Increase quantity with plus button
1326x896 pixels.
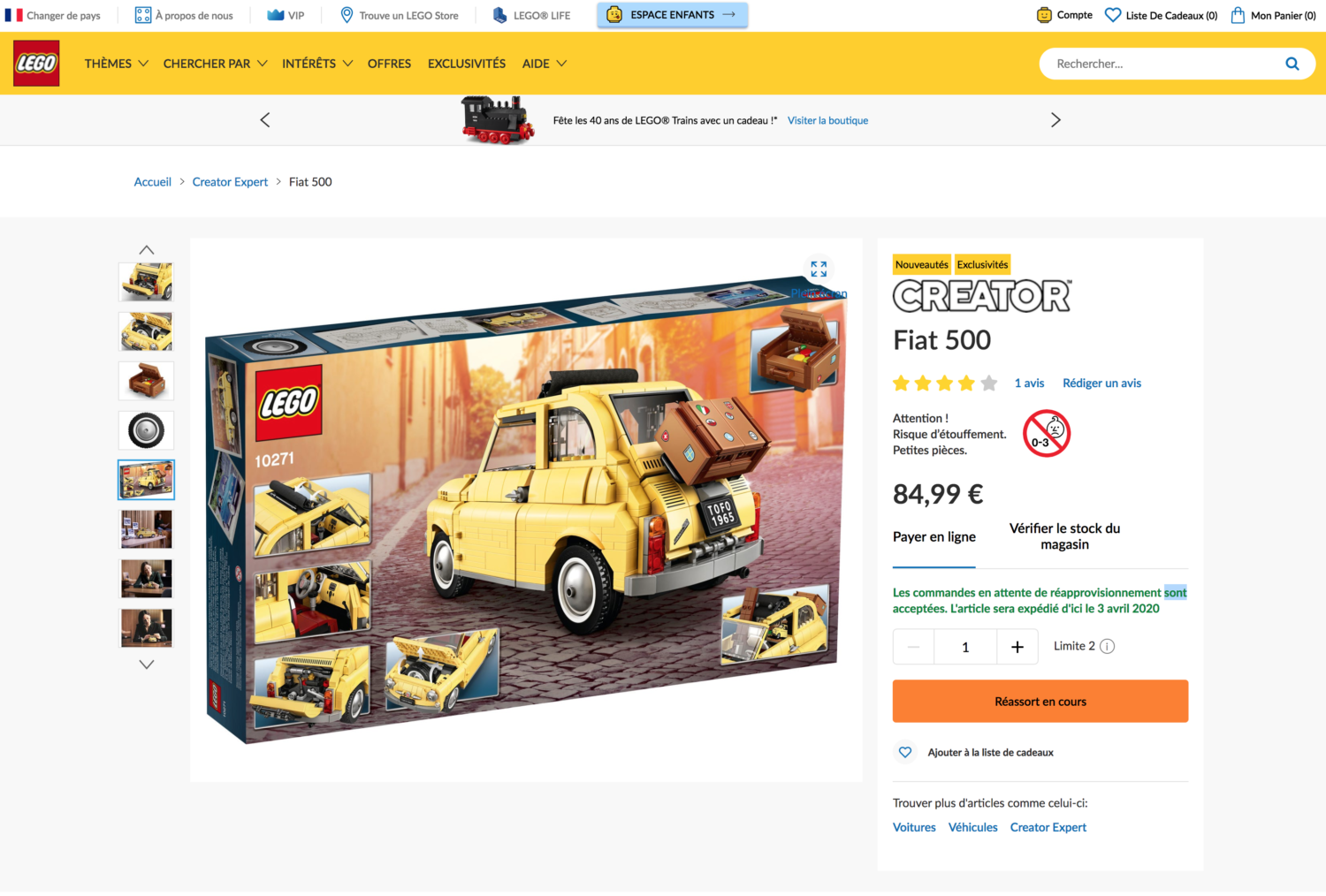[x=1017, y=647]
